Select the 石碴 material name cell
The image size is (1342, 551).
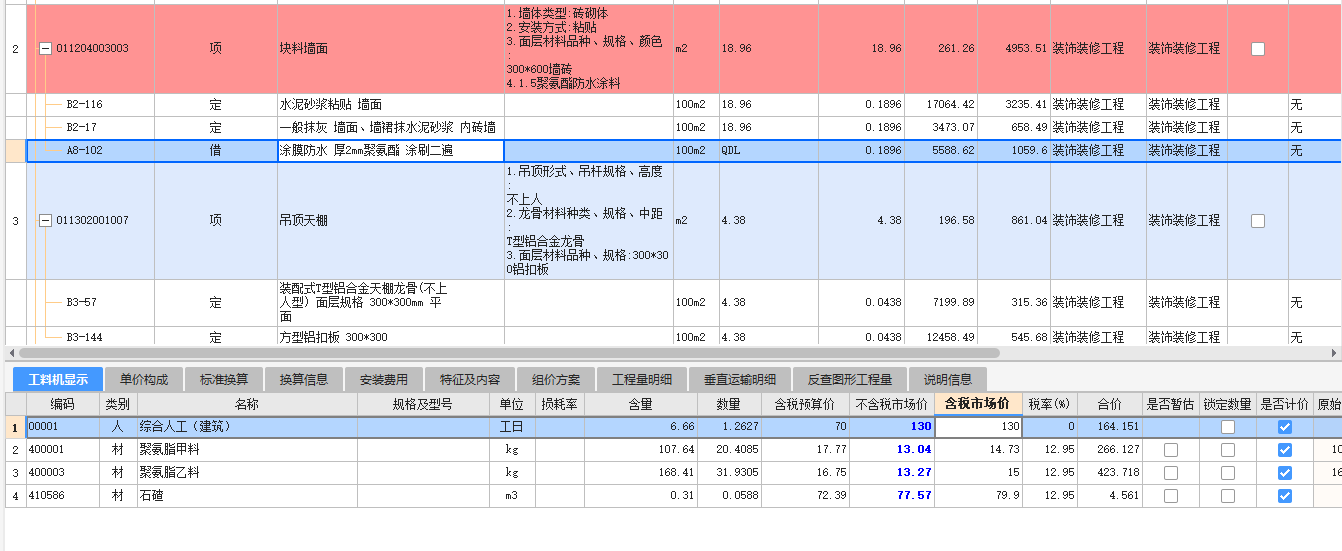click(247, 496)
